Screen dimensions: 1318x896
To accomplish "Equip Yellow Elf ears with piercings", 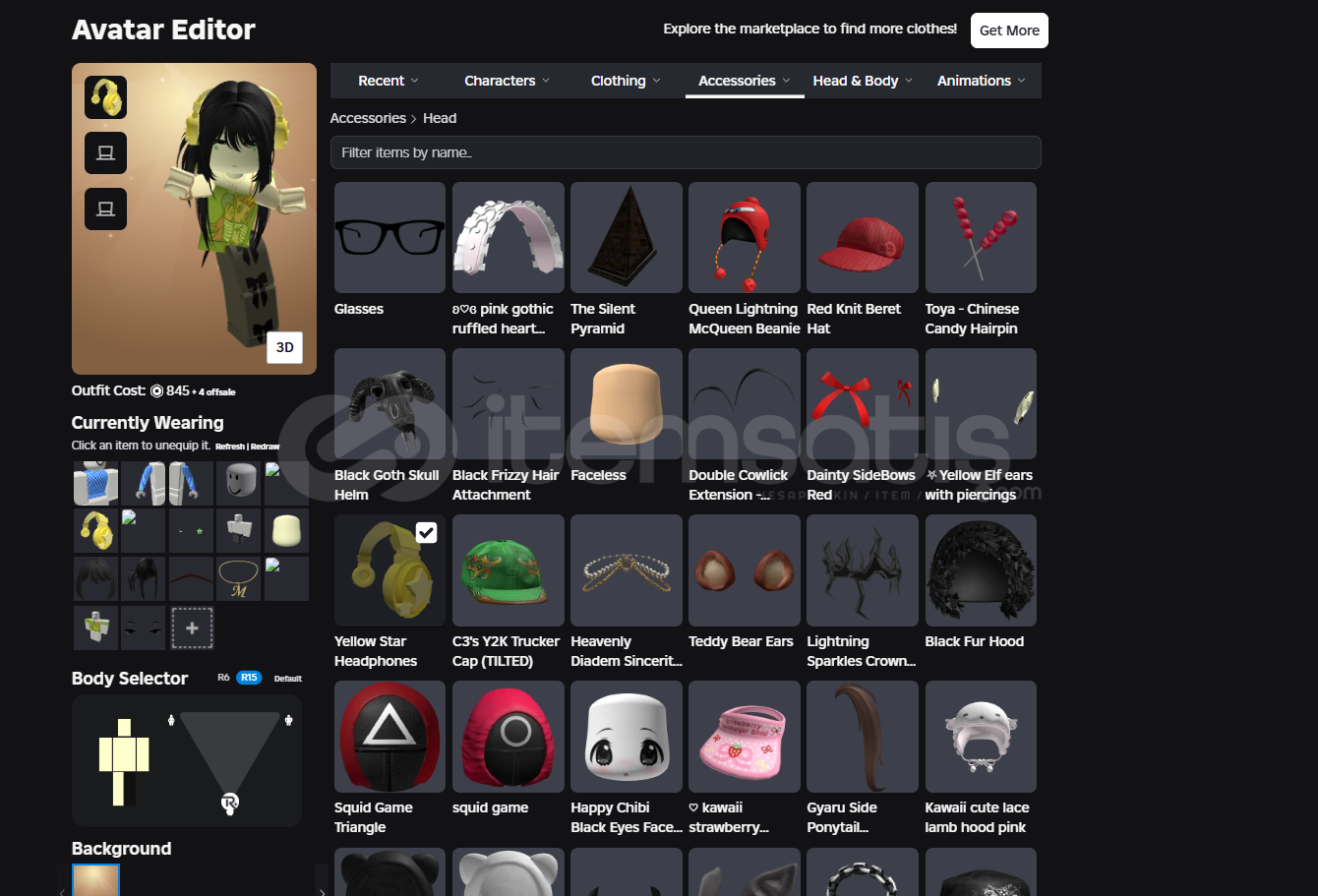I will 981,403.
